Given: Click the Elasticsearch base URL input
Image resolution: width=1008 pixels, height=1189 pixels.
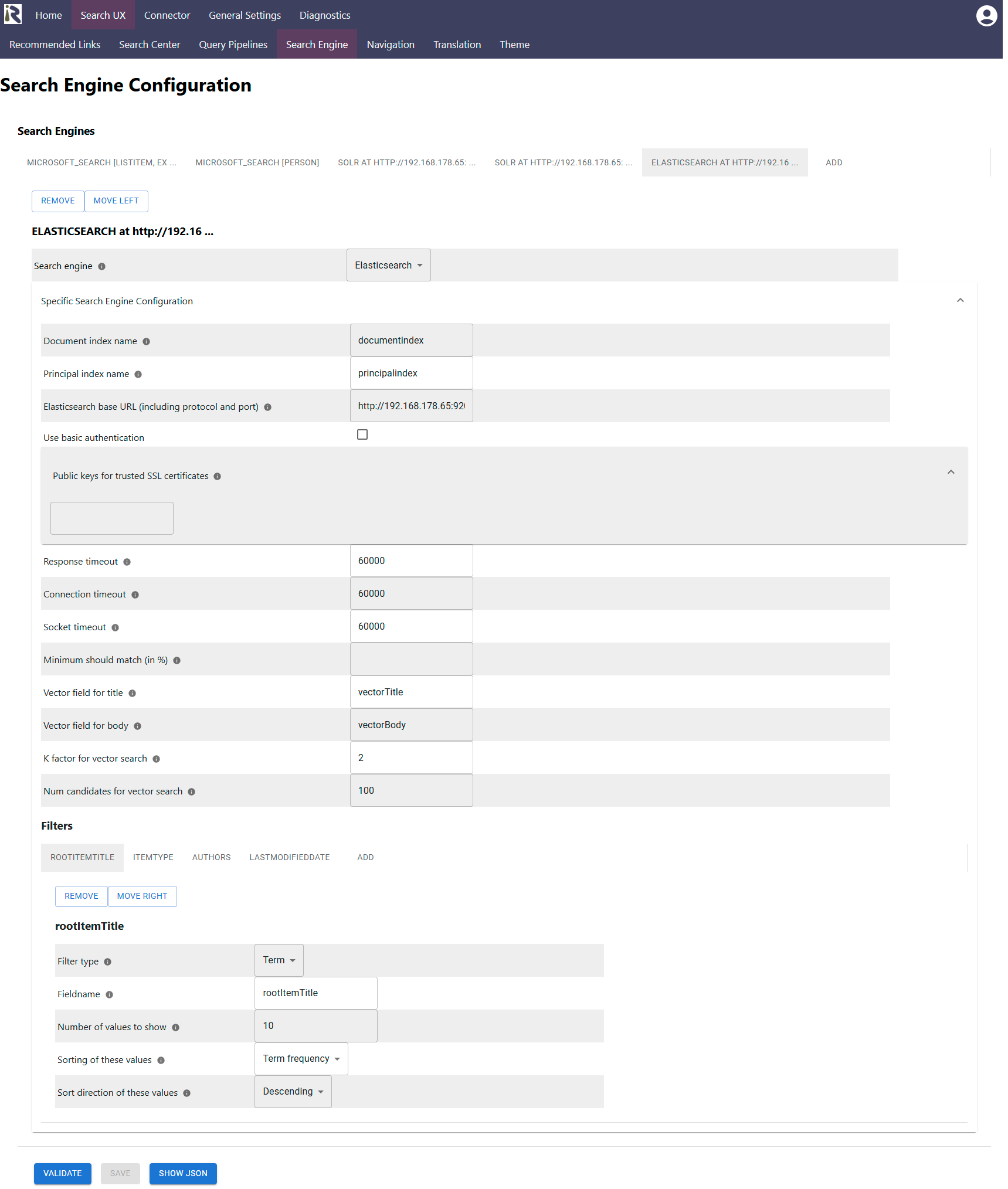Looking at the screenshot, I should pos(412,406).
